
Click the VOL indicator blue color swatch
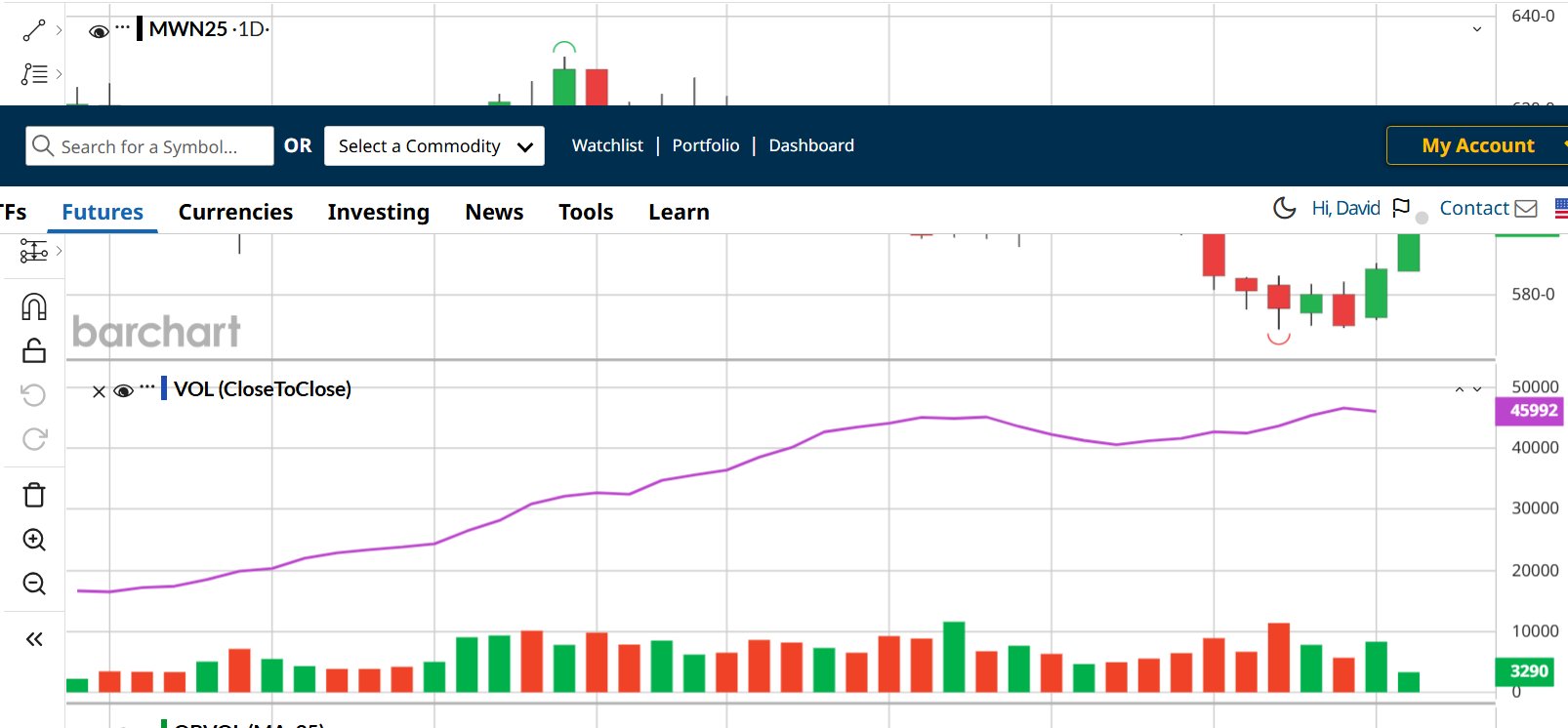[164, 388]
